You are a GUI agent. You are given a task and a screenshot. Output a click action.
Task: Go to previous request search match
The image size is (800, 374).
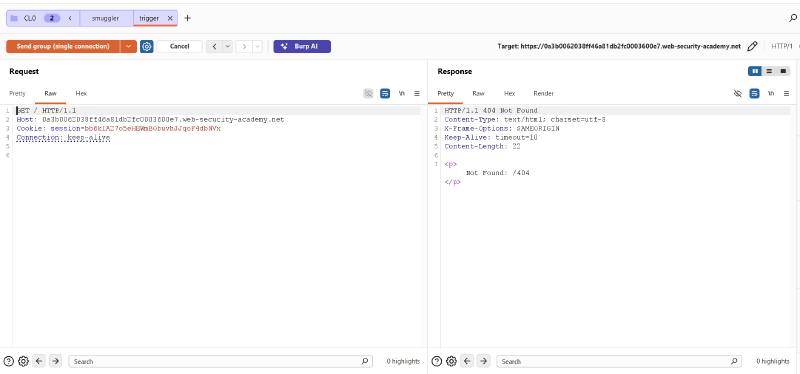[x=39, y=361]
